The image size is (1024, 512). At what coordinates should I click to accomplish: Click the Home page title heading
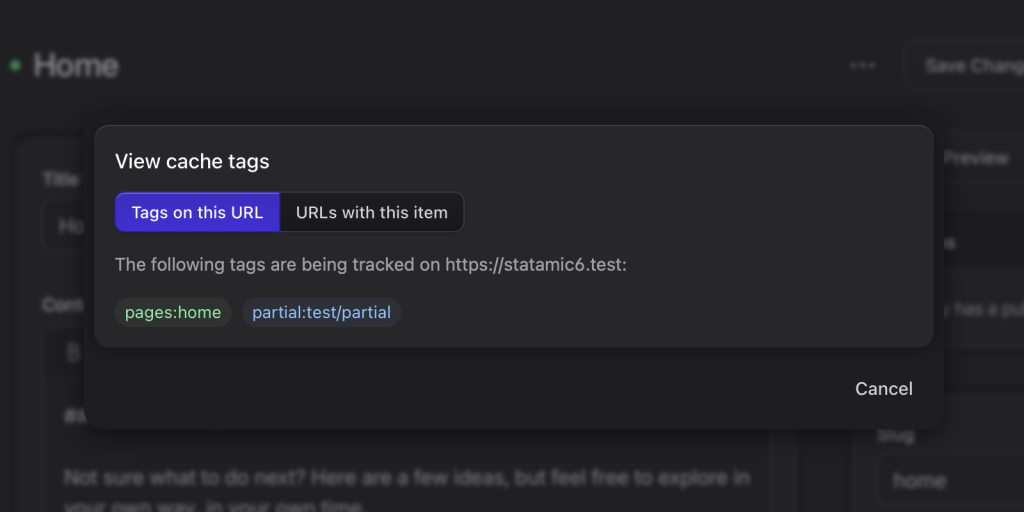click(76, 66)
